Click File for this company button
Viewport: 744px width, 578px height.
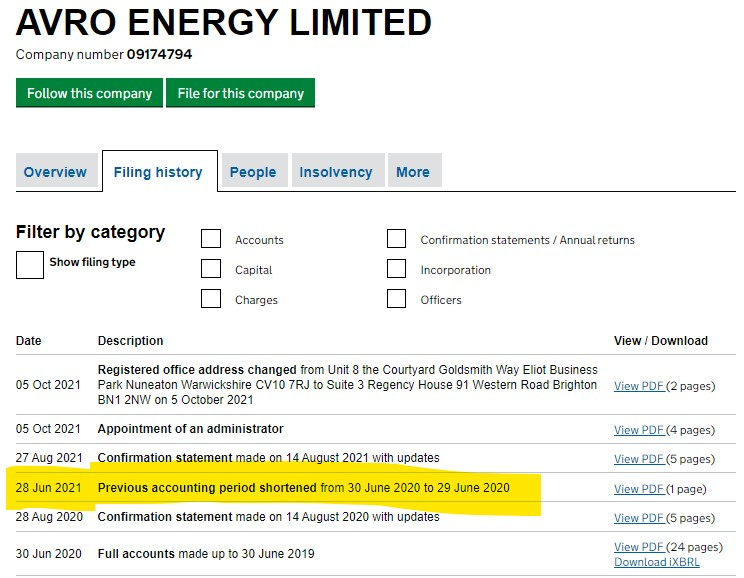pyautogui.click(x=241, y=93)
